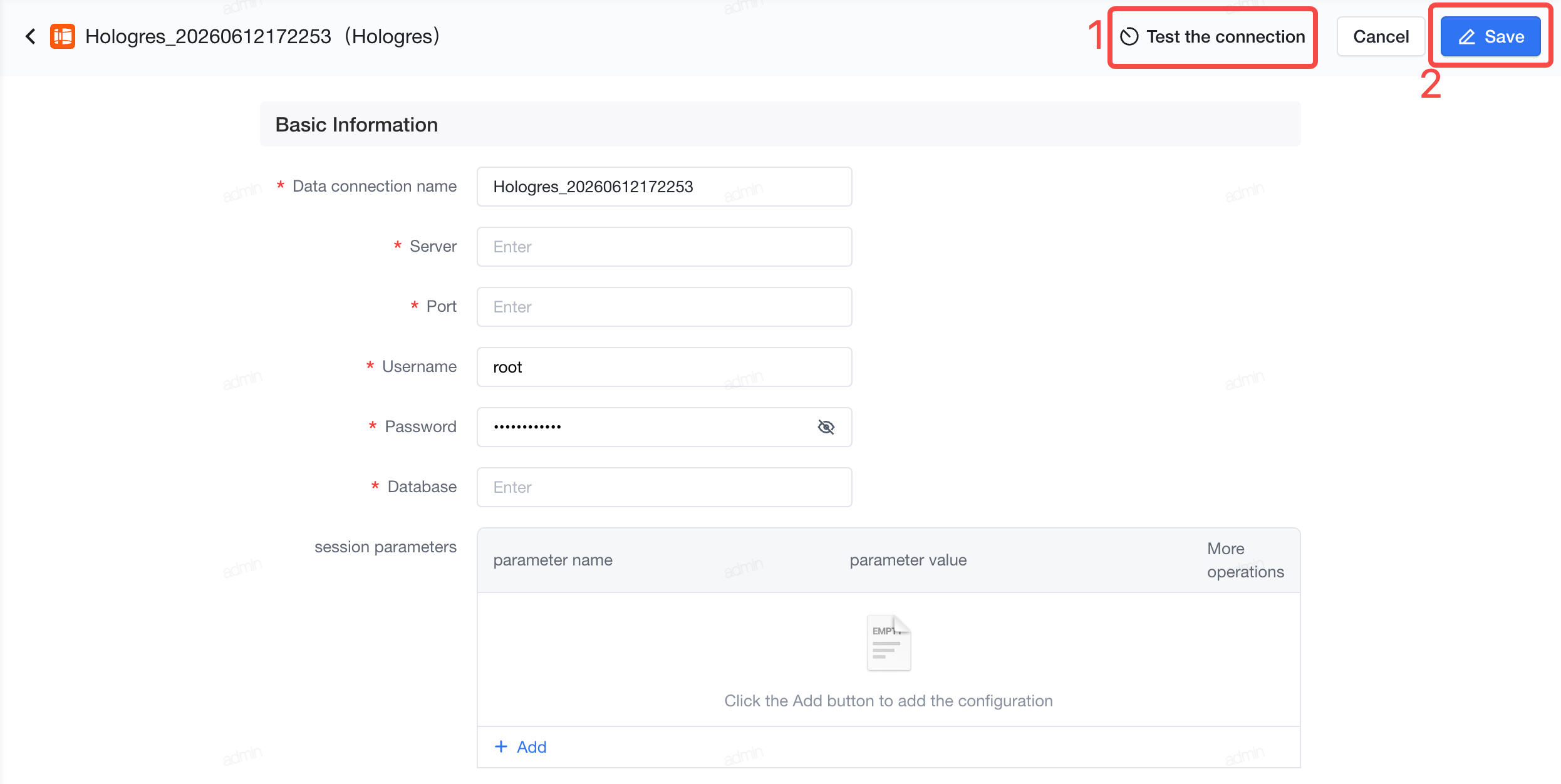
Task: Click into the Password field
Action: click(645, 427)
